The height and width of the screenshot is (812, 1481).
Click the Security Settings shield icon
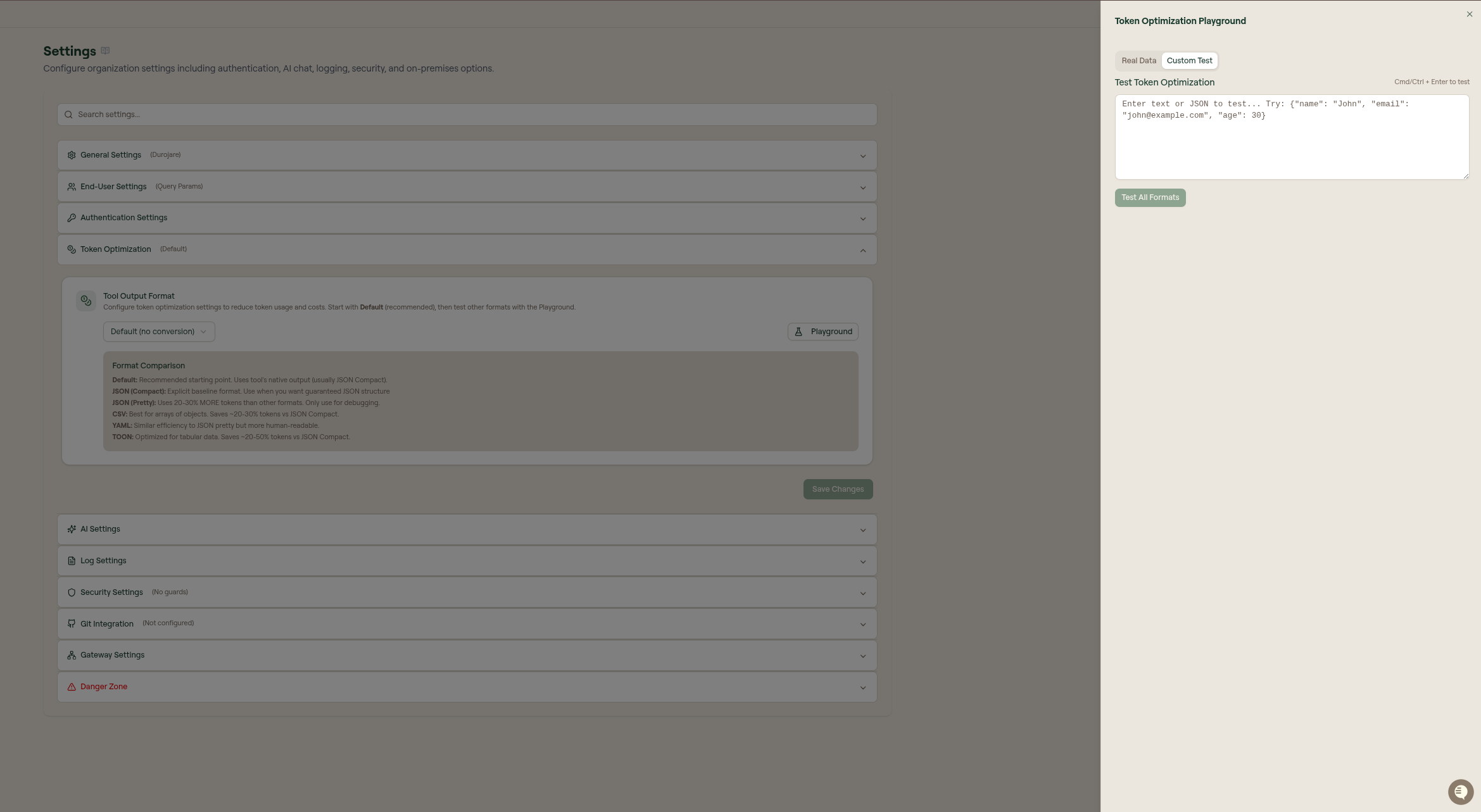pos(72,592)
